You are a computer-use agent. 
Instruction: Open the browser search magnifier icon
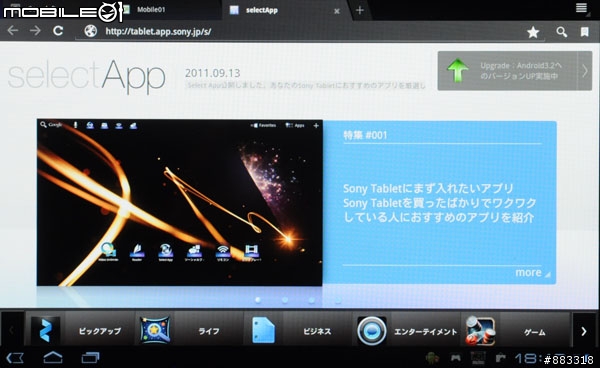click(x=561, y=32)
